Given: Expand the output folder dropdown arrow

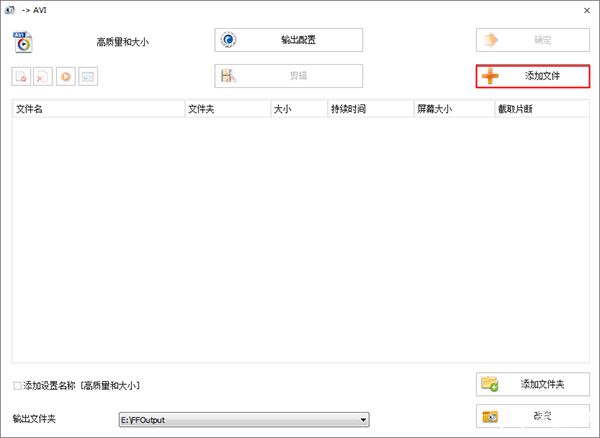Looking at the screenshot, I should click(364, 419).
